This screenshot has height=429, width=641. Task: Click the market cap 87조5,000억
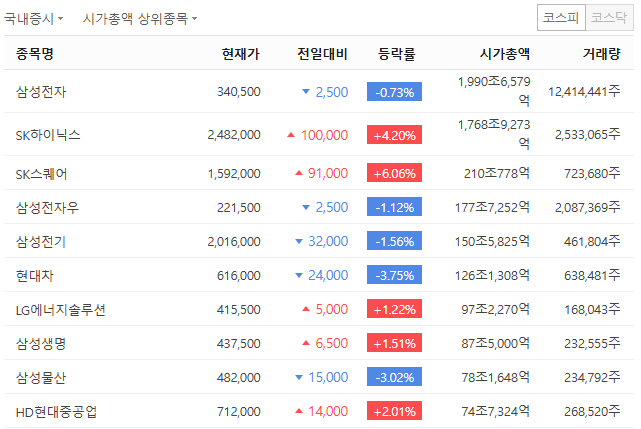496,343
